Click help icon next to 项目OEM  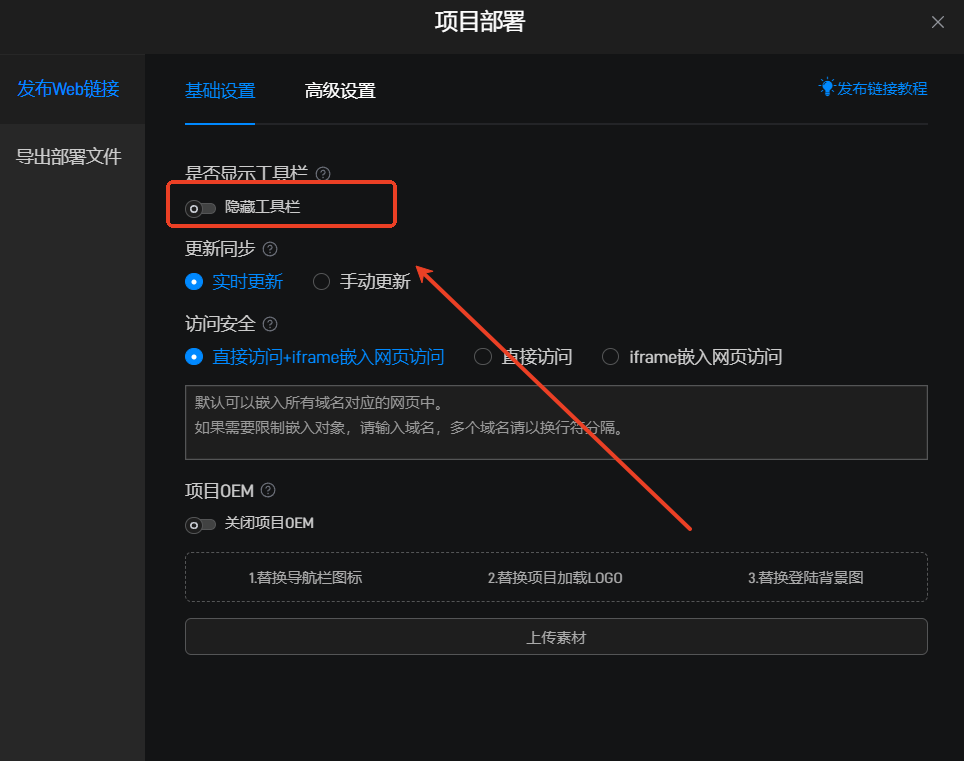(x=268, y=490)
